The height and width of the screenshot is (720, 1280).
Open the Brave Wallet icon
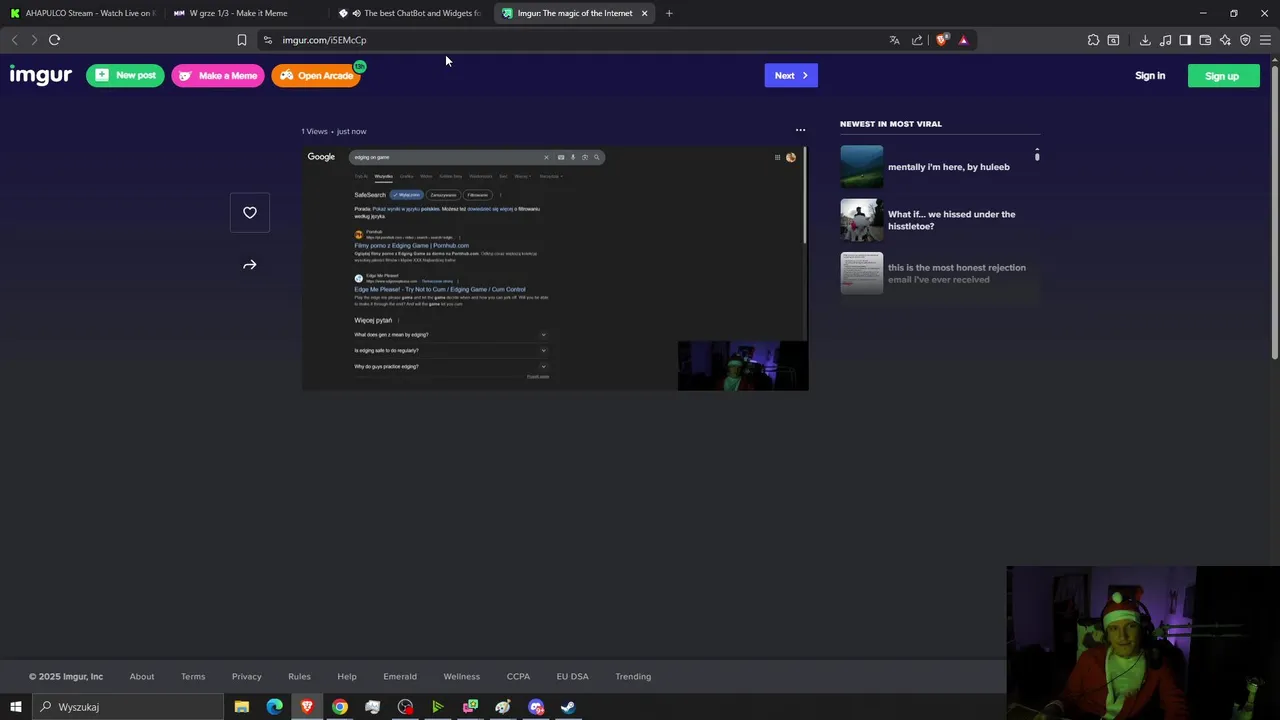click(1205, 40)
